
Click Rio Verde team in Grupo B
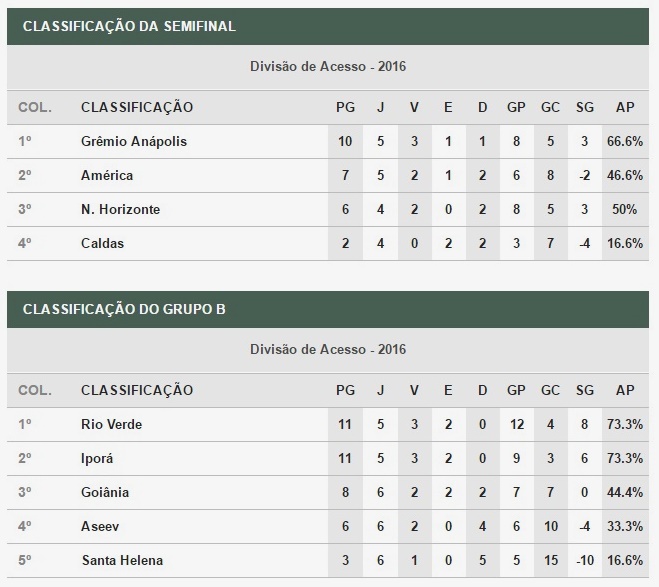pos(111,424)
